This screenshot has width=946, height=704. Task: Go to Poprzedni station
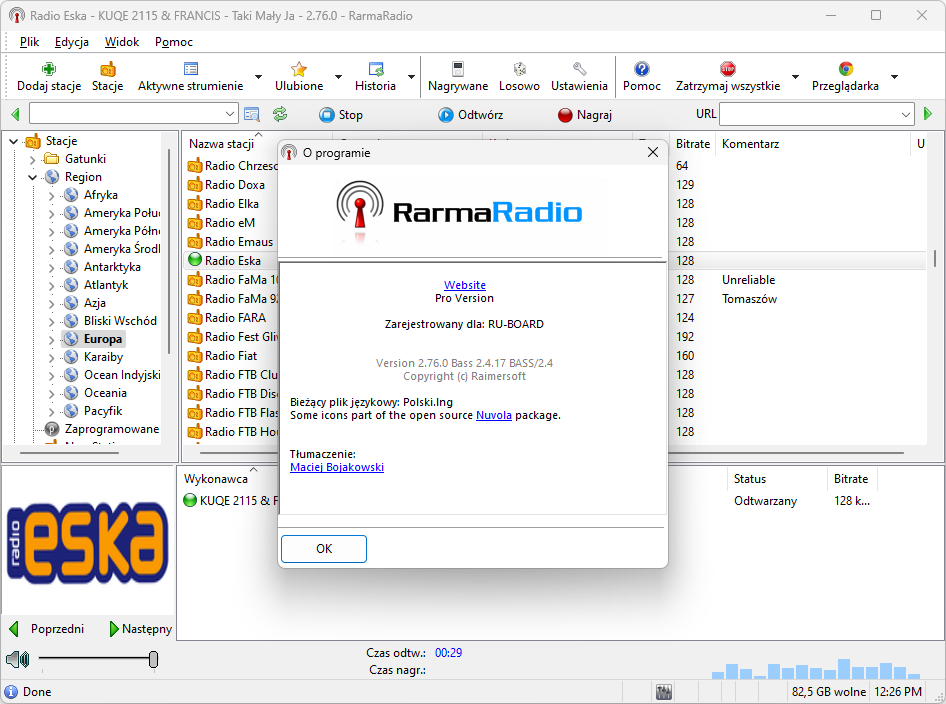click(x=47, y=629)
